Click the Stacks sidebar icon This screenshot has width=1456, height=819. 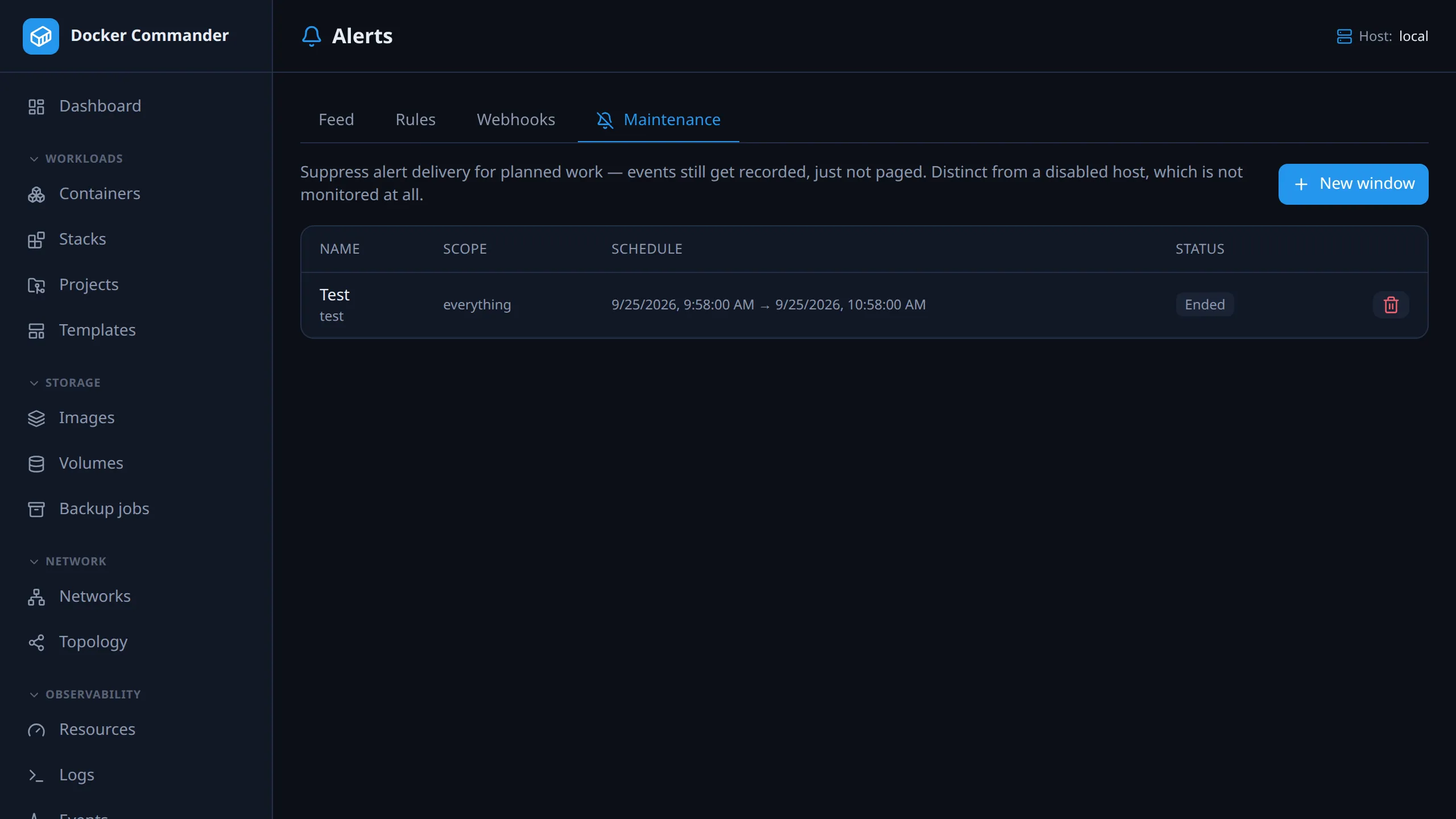[x=36, y=239]
